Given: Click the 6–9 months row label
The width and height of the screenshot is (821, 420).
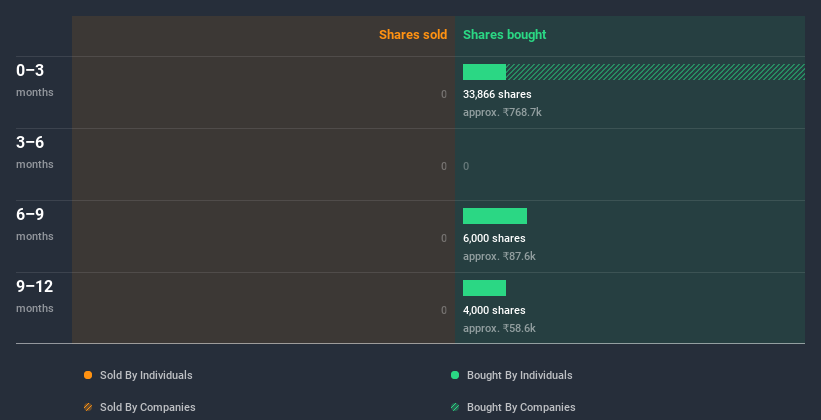Looking at the screenshot, I should point(35,224).
